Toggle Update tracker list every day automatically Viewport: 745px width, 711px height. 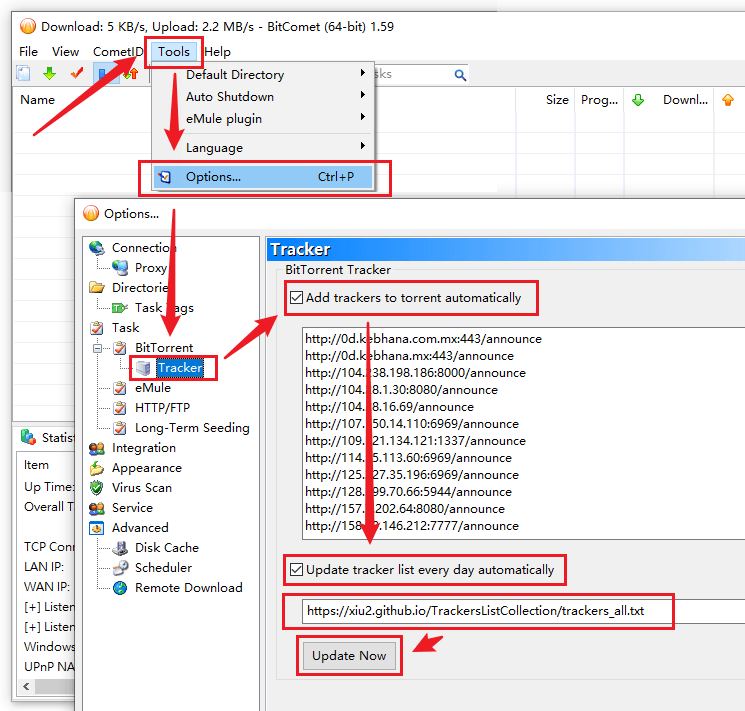[x=296, y=570]
